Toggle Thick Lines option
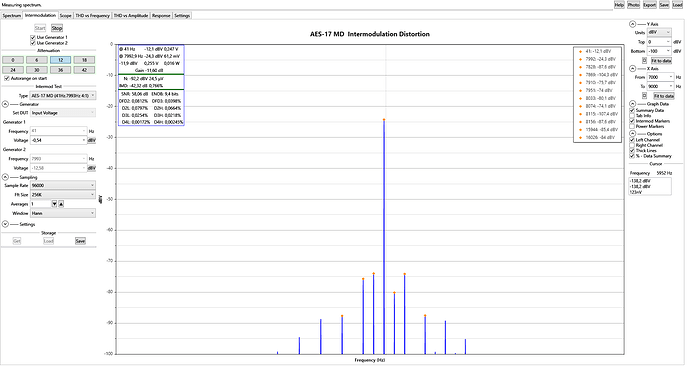Viewport: 690px width, 379px height. [x=632, y=151]
